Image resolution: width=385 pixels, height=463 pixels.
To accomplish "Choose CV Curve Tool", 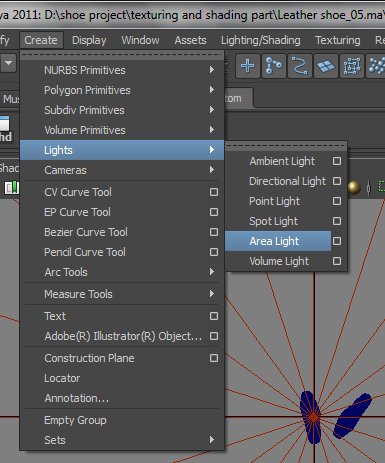I will [x=78, y=192].
